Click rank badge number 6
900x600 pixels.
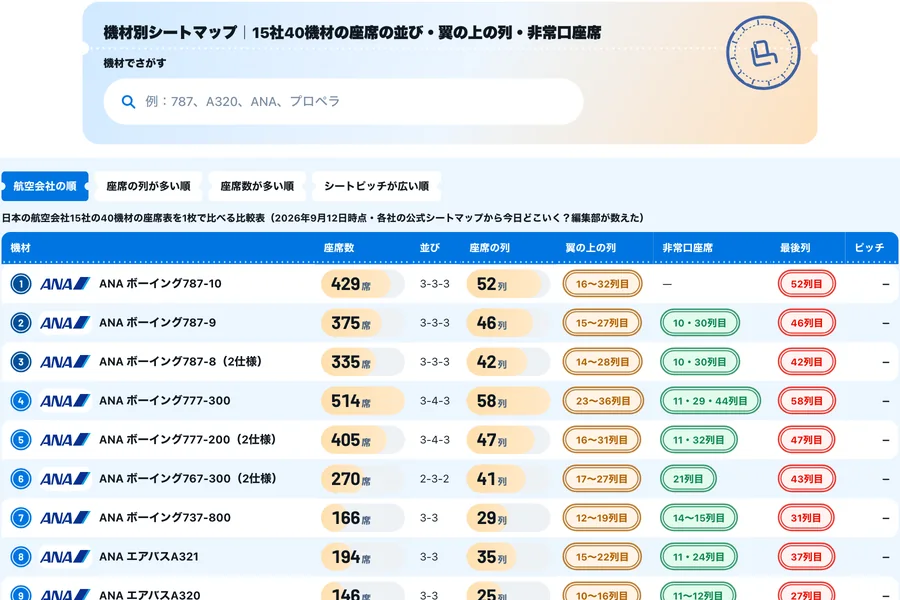(21, 479)
